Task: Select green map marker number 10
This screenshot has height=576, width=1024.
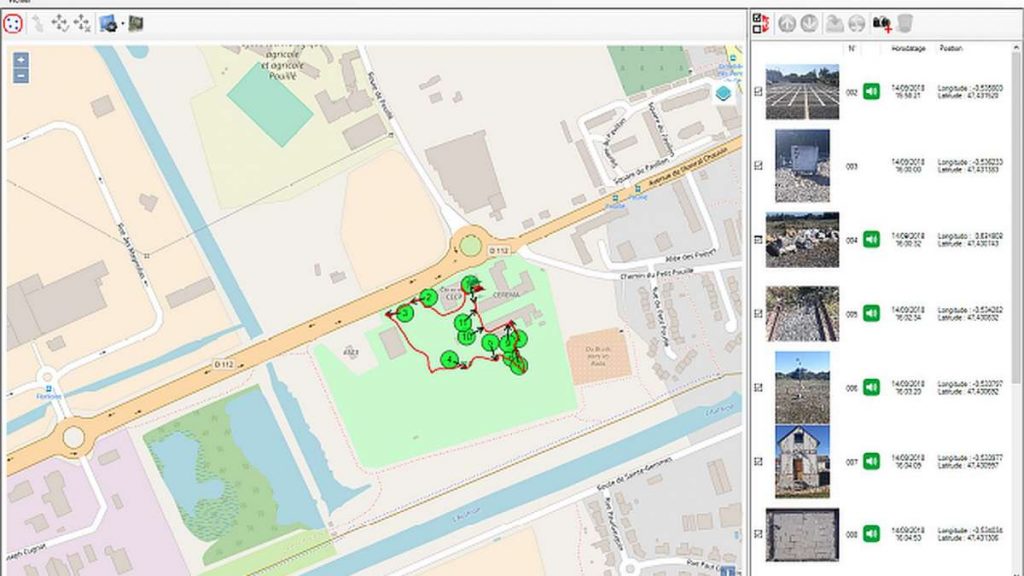Action: [x=466, y=337]
